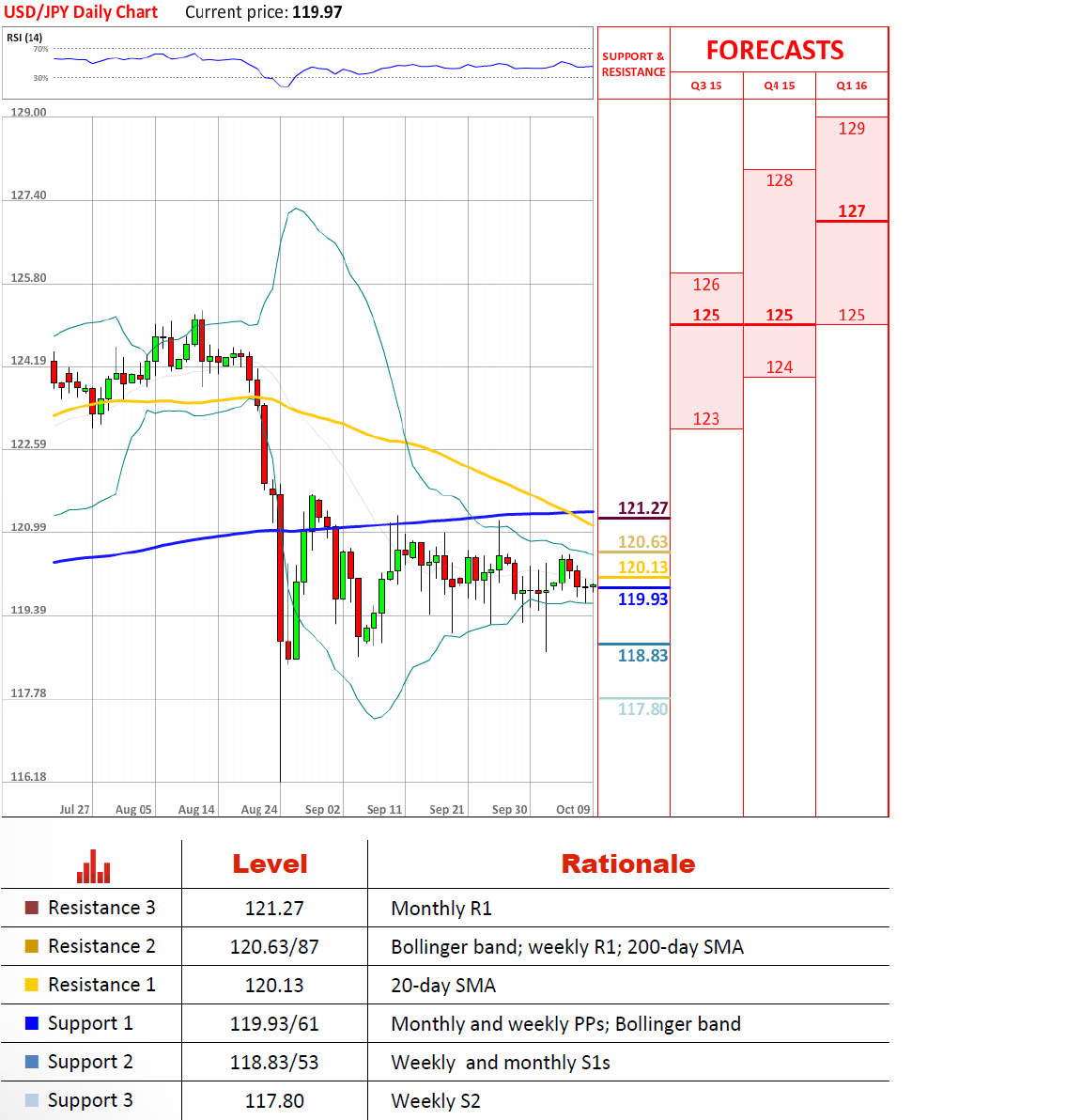Click the 120.13 resistance level marker
1082x1120 pixels.
[x=642, y=568]
